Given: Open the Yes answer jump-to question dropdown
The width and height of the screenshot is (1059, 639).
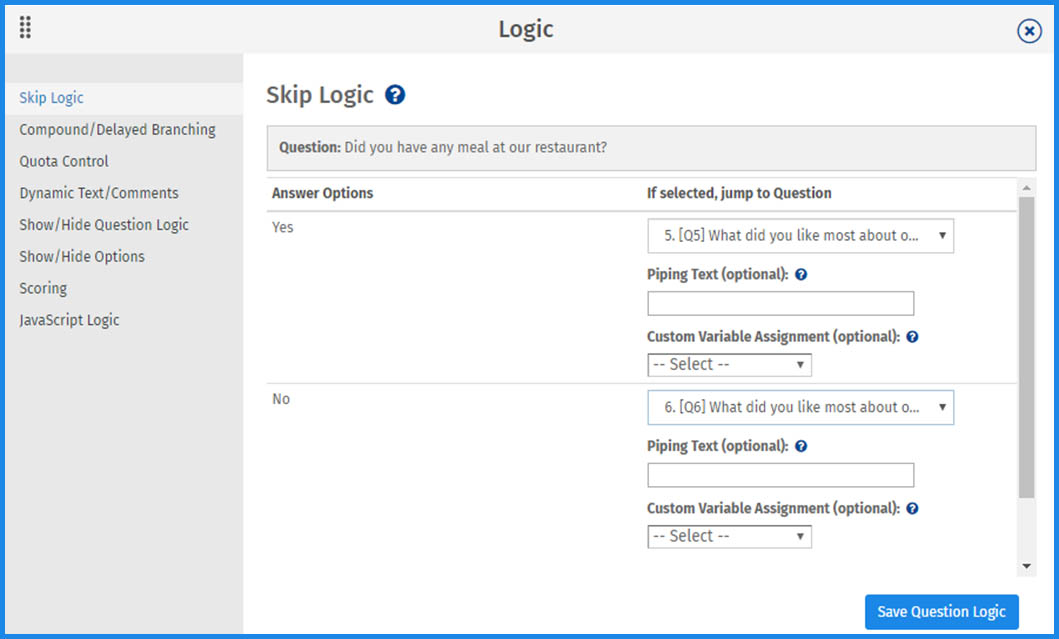Looking at the screenshot, I should click(x=800, y=237).
